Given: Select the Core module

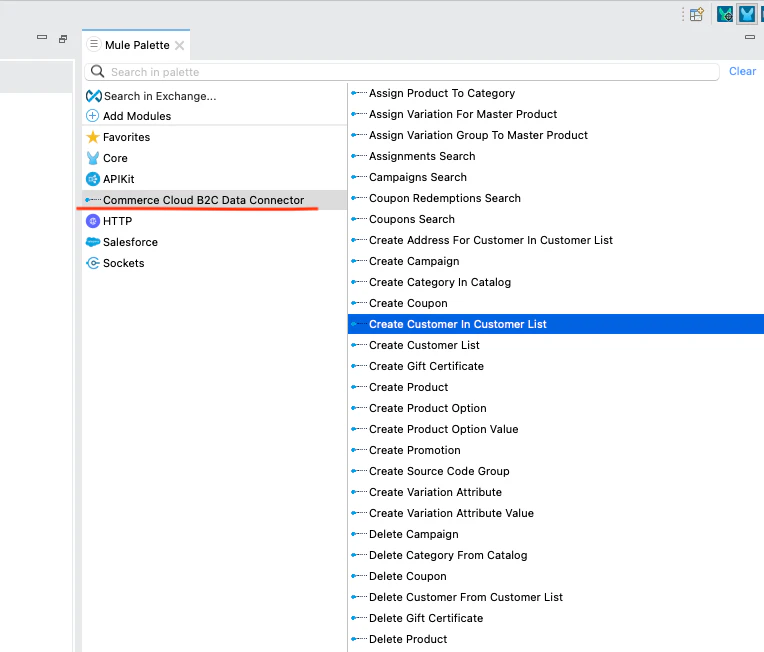Looking at the screenshot, I should [x=115, y=158].
